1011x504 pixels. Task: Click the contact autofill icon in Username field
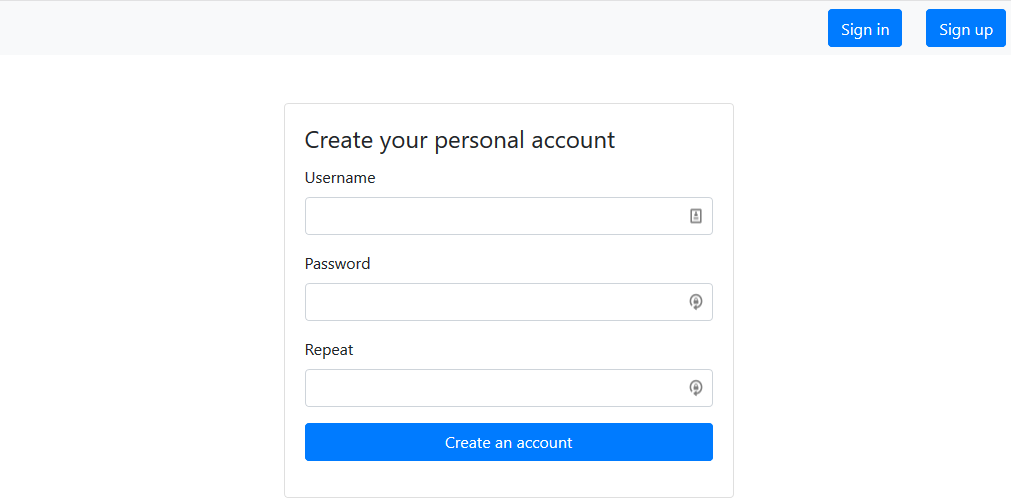[x=696, y=216]
